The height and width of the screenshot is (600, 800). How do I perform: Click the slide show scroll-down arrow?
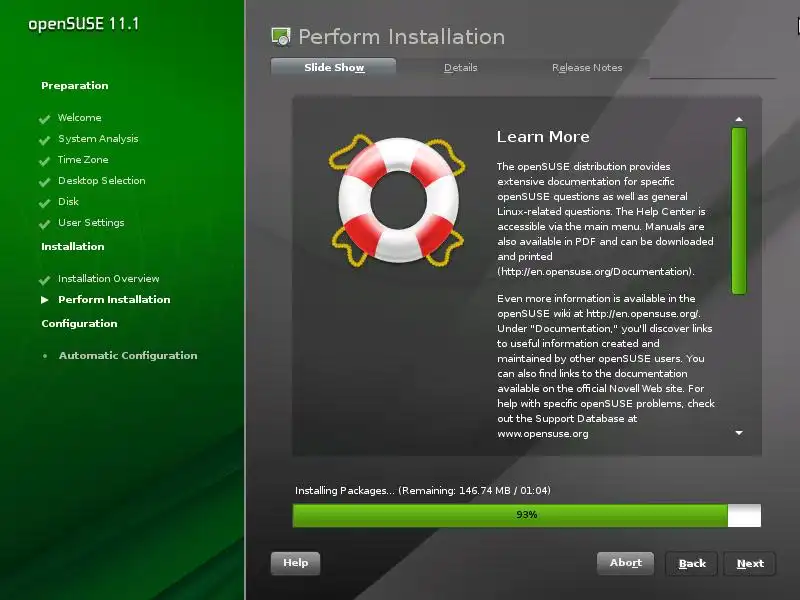[739, 433]
